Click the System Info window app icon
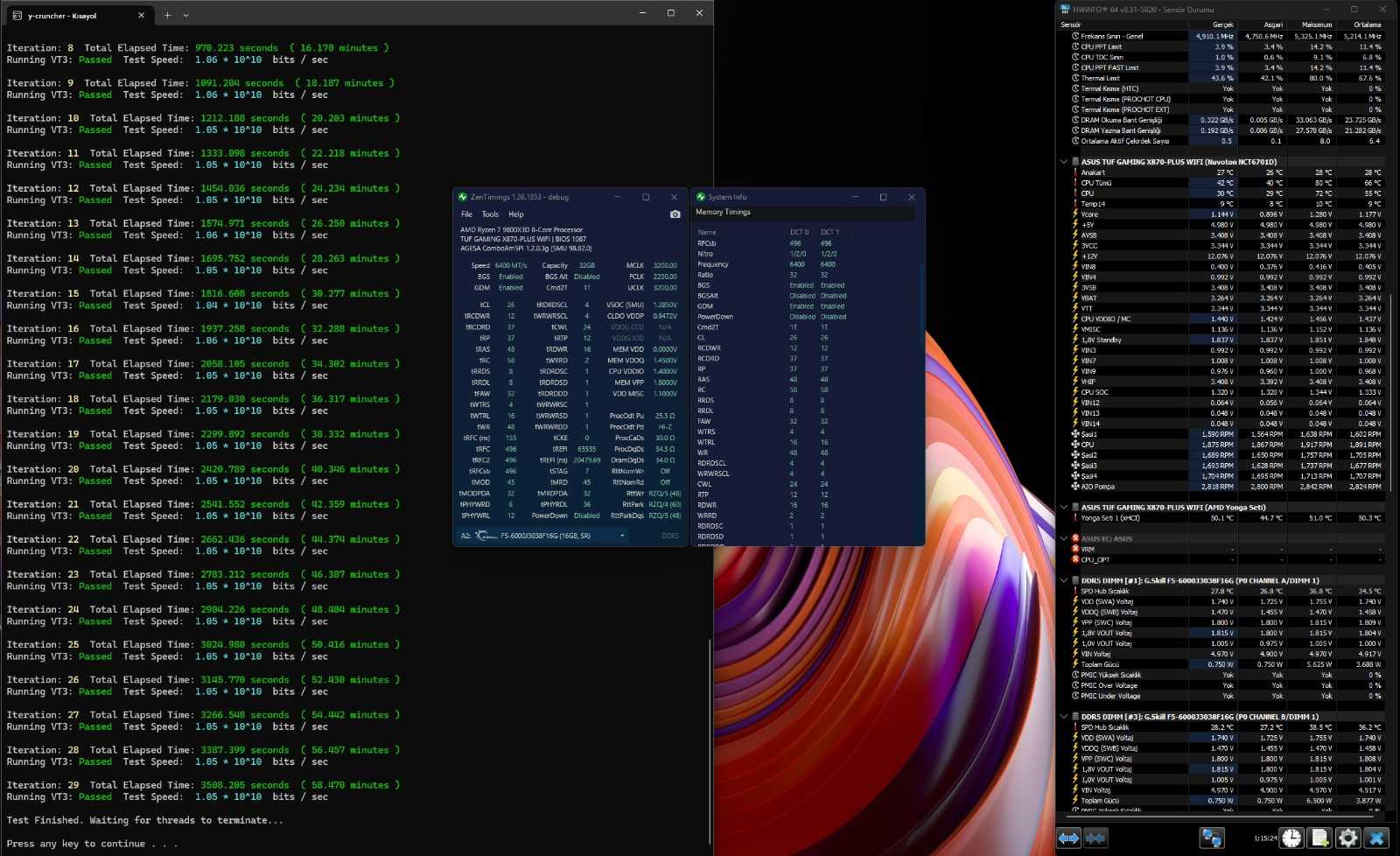The width and height of the screenshot is (1400, 856). point(700,197)
